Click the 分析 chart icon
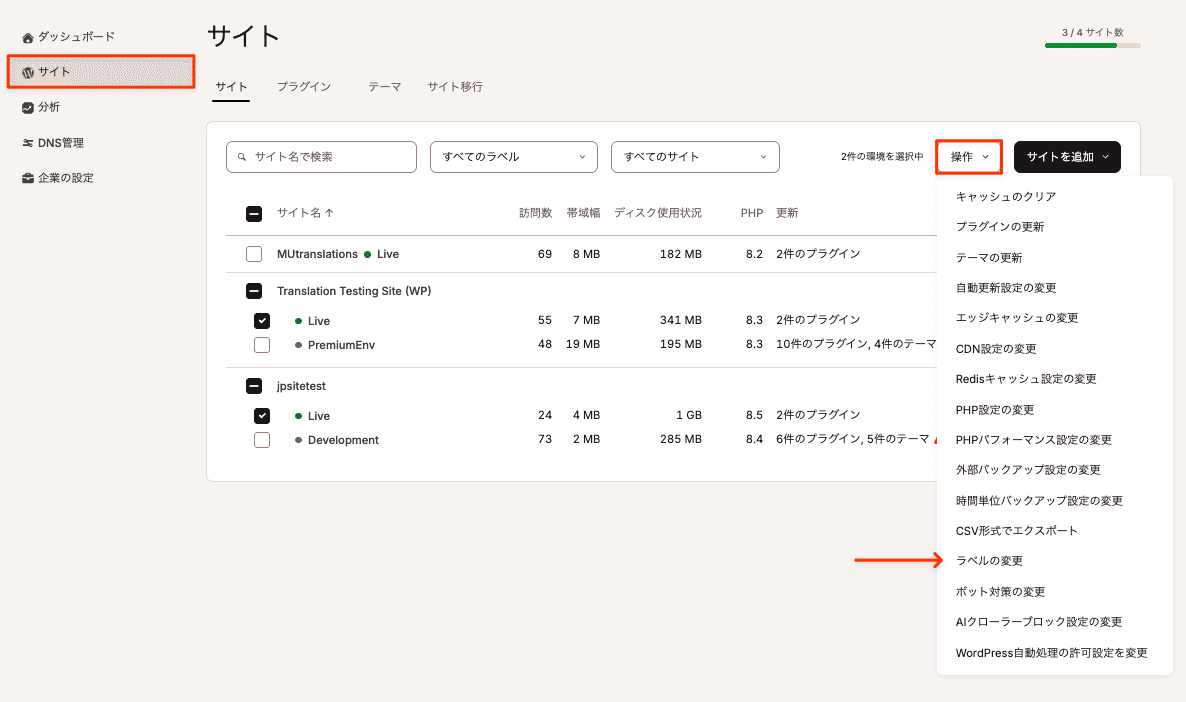Screen dimensions: 1186x702 (28, 107)
